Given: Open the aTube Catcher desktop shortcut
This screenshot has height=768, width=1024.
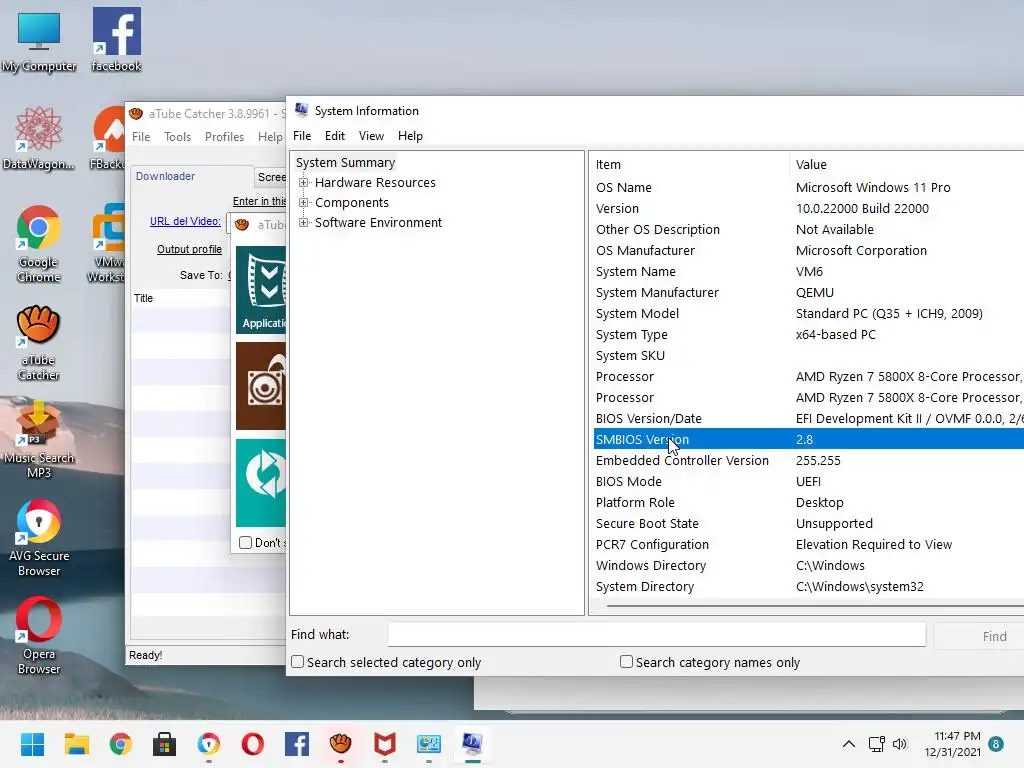Looking at the screenshot, I should [39, 342].
